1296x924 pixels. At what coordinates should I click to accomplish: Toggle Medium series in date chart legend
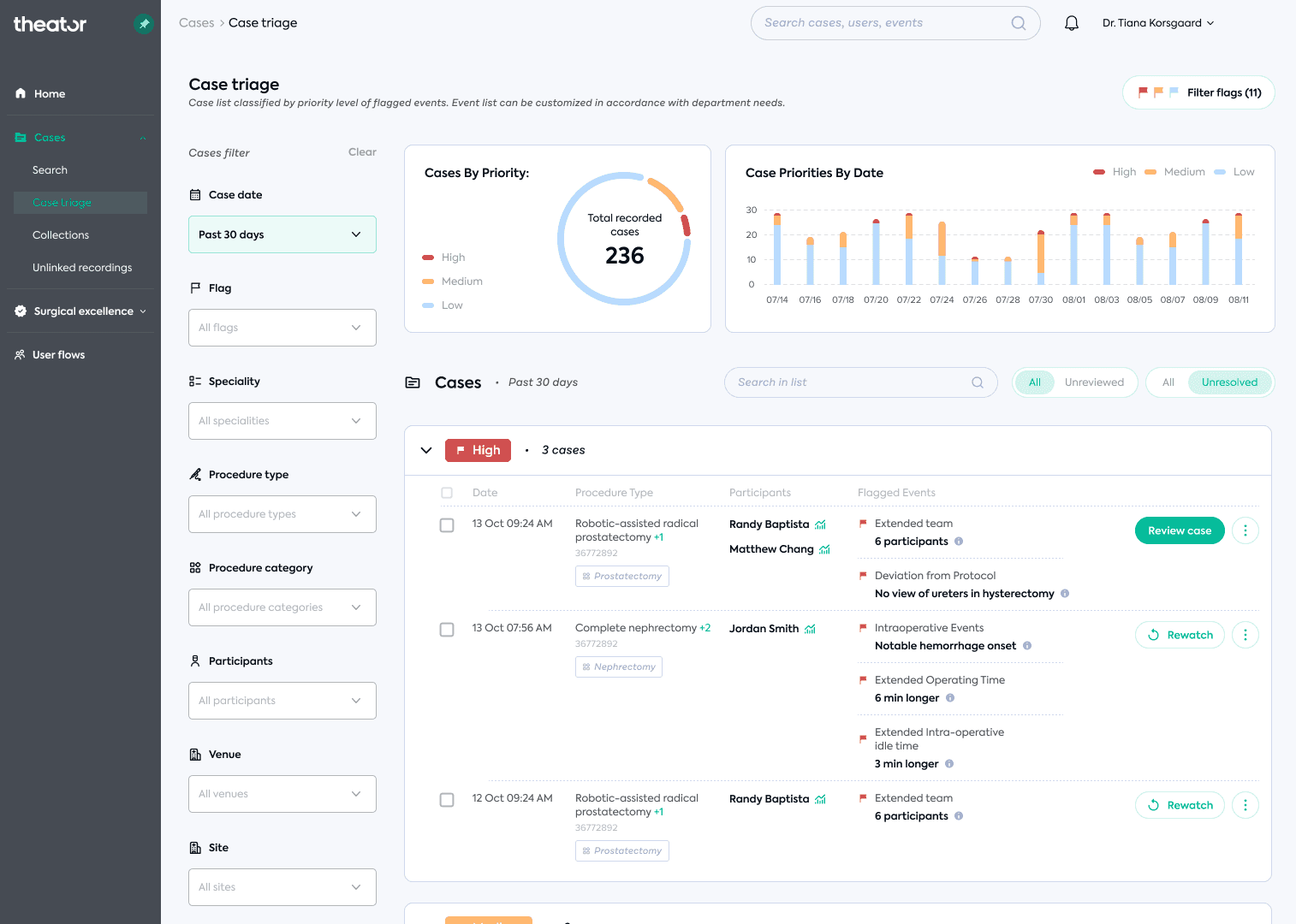1174,172
